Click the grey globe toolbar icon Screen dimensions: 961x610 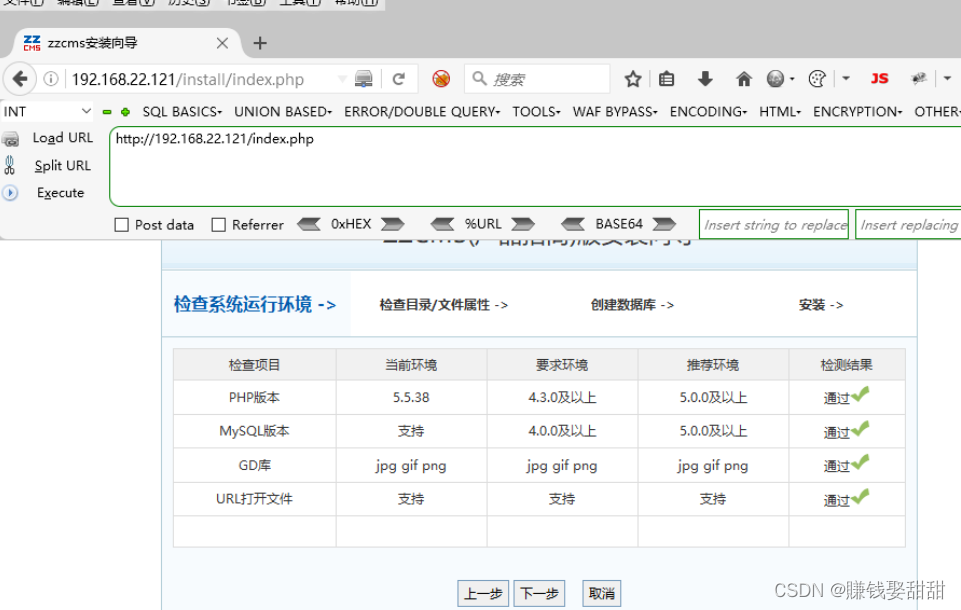[x=775, y=78]
